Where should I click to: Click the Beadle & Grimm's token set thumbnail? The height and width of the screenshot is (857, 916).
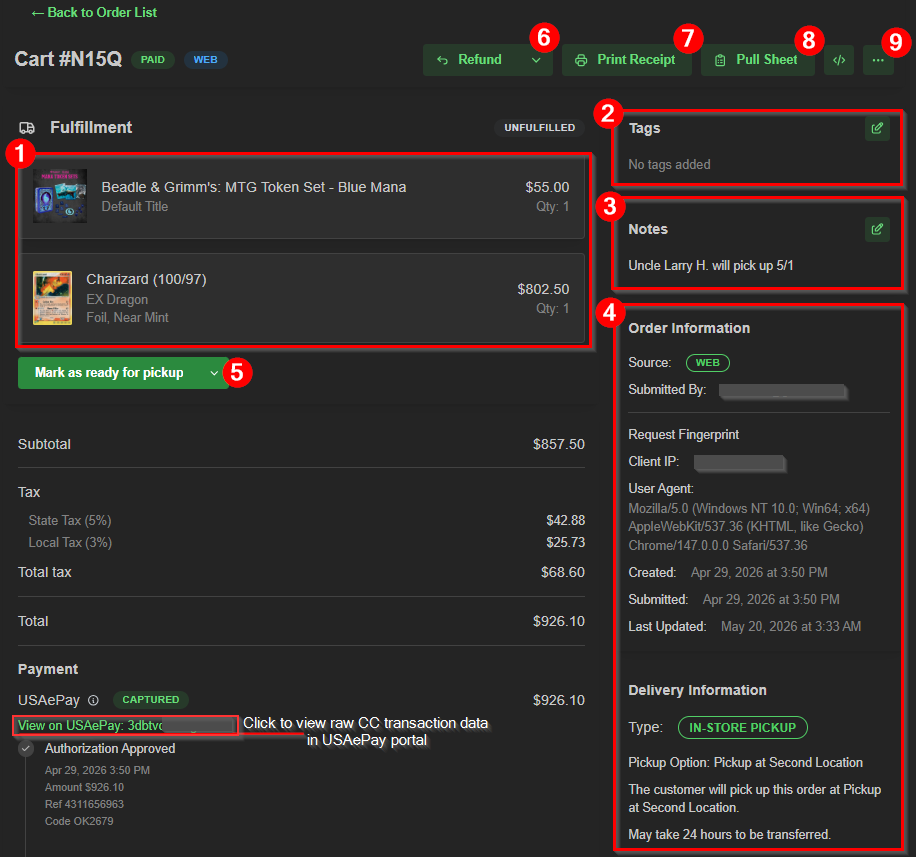60,196
